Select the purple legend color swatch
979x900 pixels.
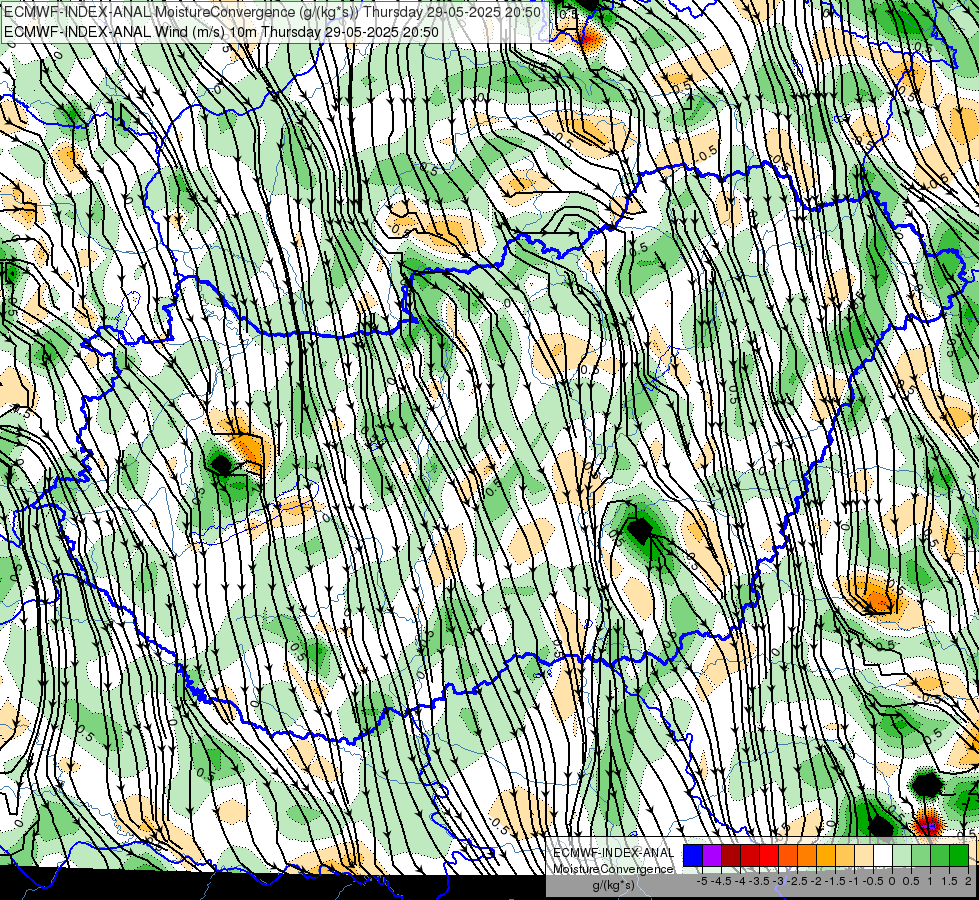[x=712, y=855]
